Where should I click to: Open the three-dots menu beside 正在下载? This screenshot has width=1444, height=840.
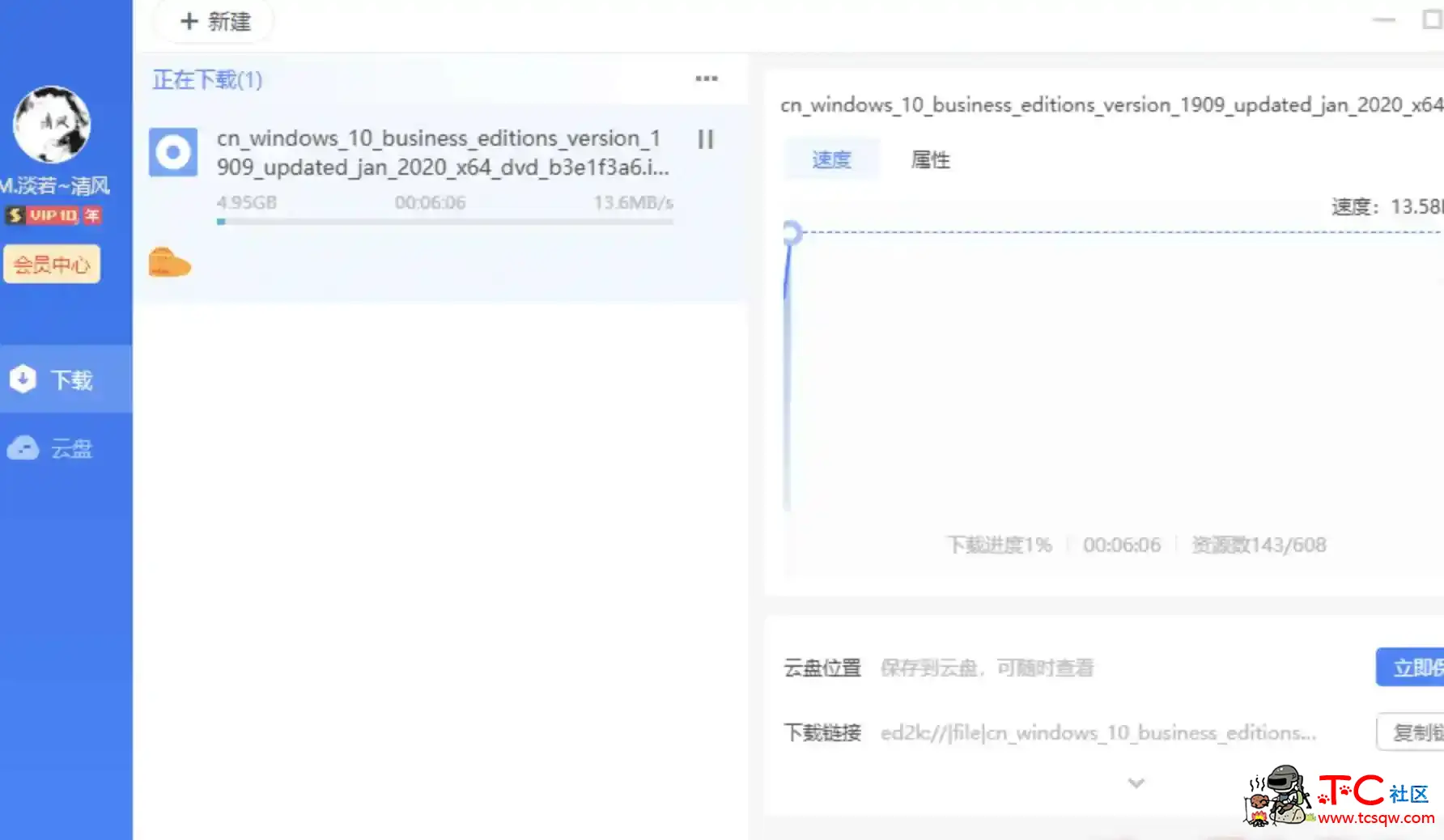click(x=706, y=78)
